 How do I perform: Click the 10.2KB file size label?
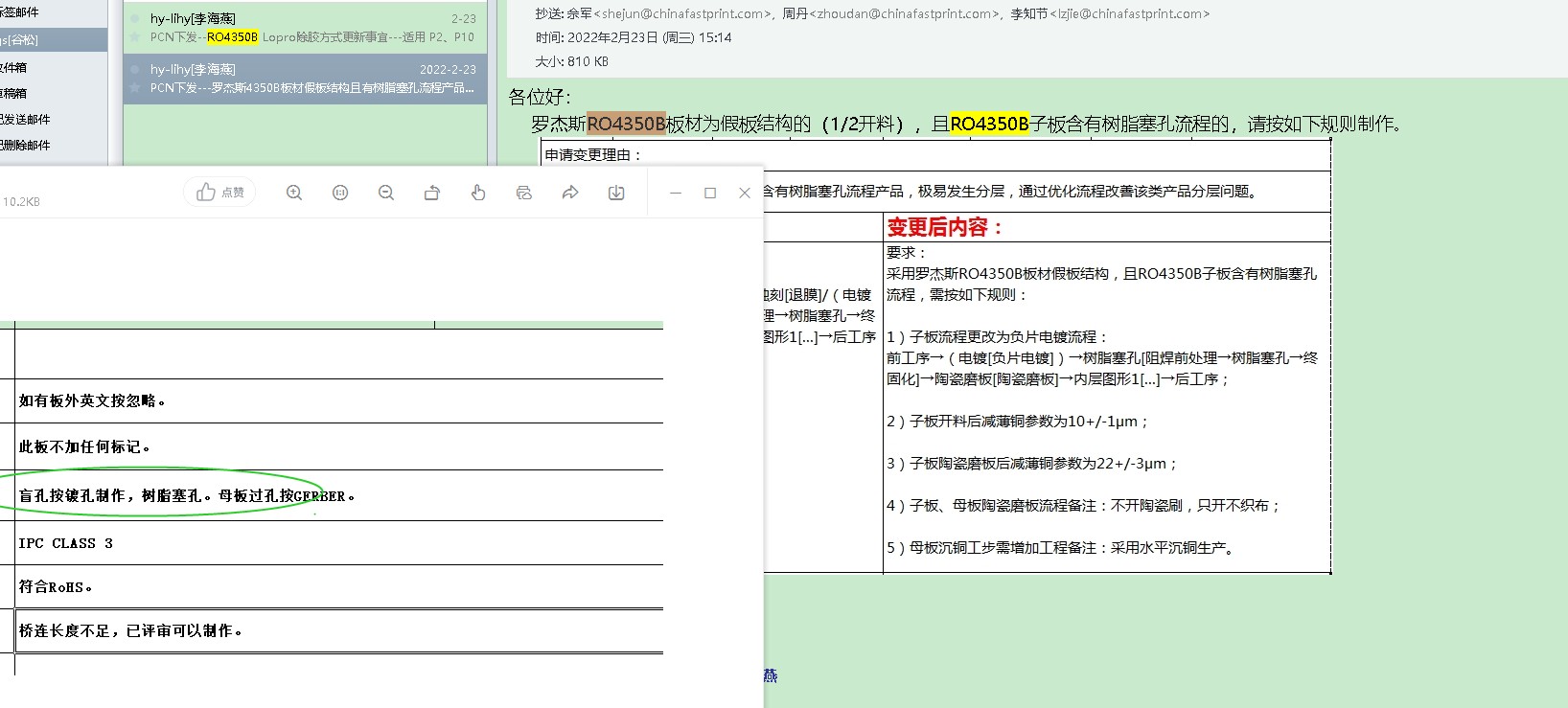[x=21, y=201]
